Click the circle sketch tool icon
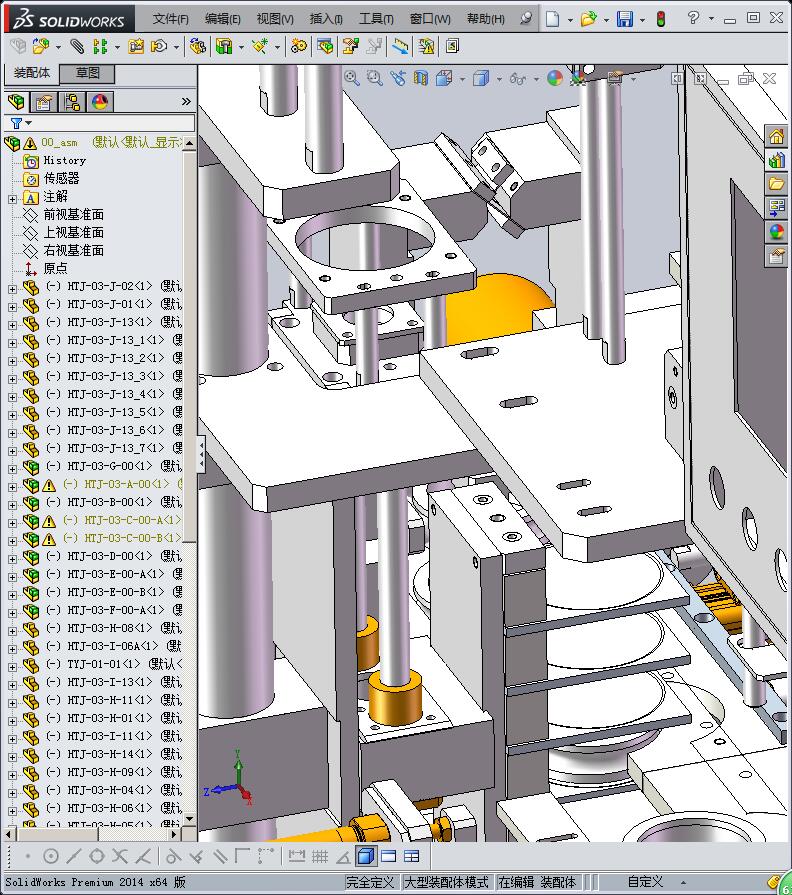 [x=51, y=856]
